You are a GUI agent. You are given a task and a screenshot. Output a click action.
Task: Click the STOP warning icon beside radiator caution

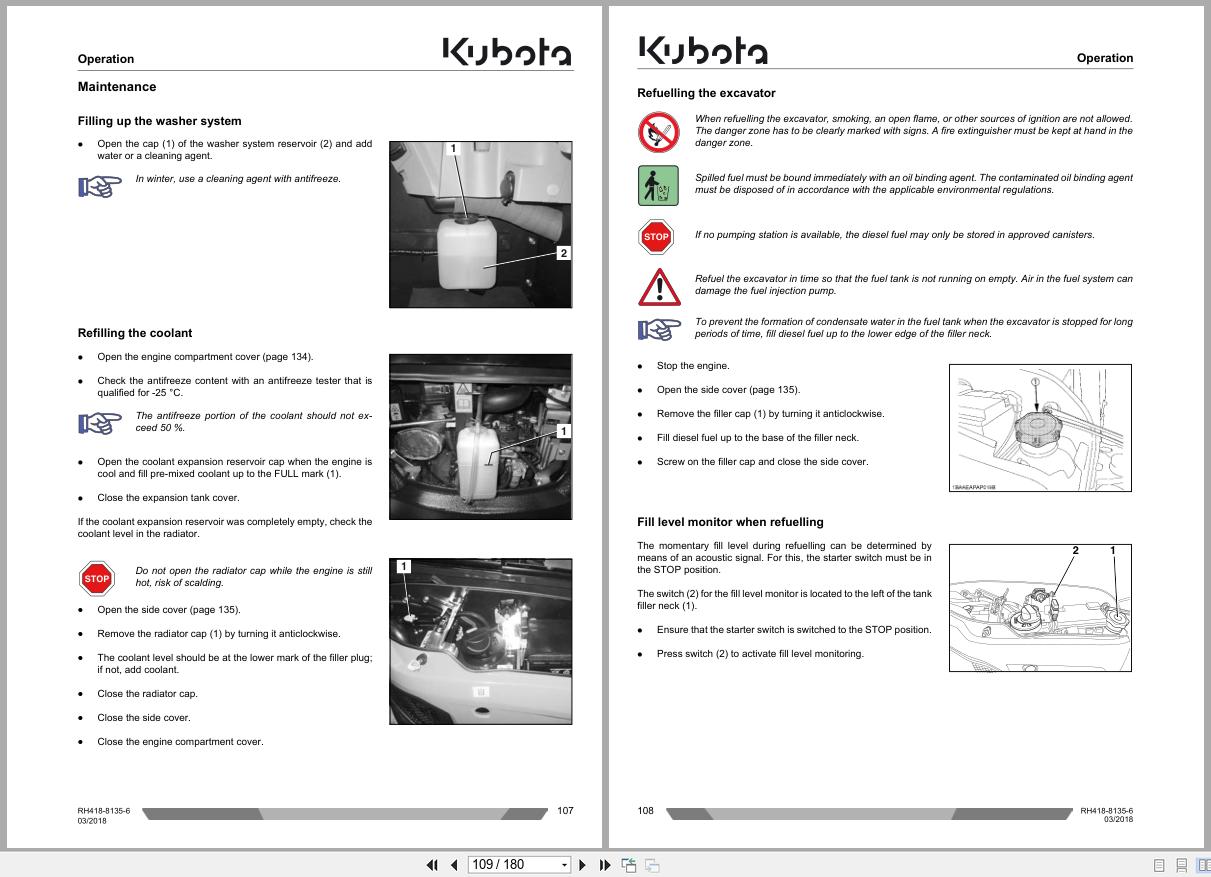tap(97, 578)
